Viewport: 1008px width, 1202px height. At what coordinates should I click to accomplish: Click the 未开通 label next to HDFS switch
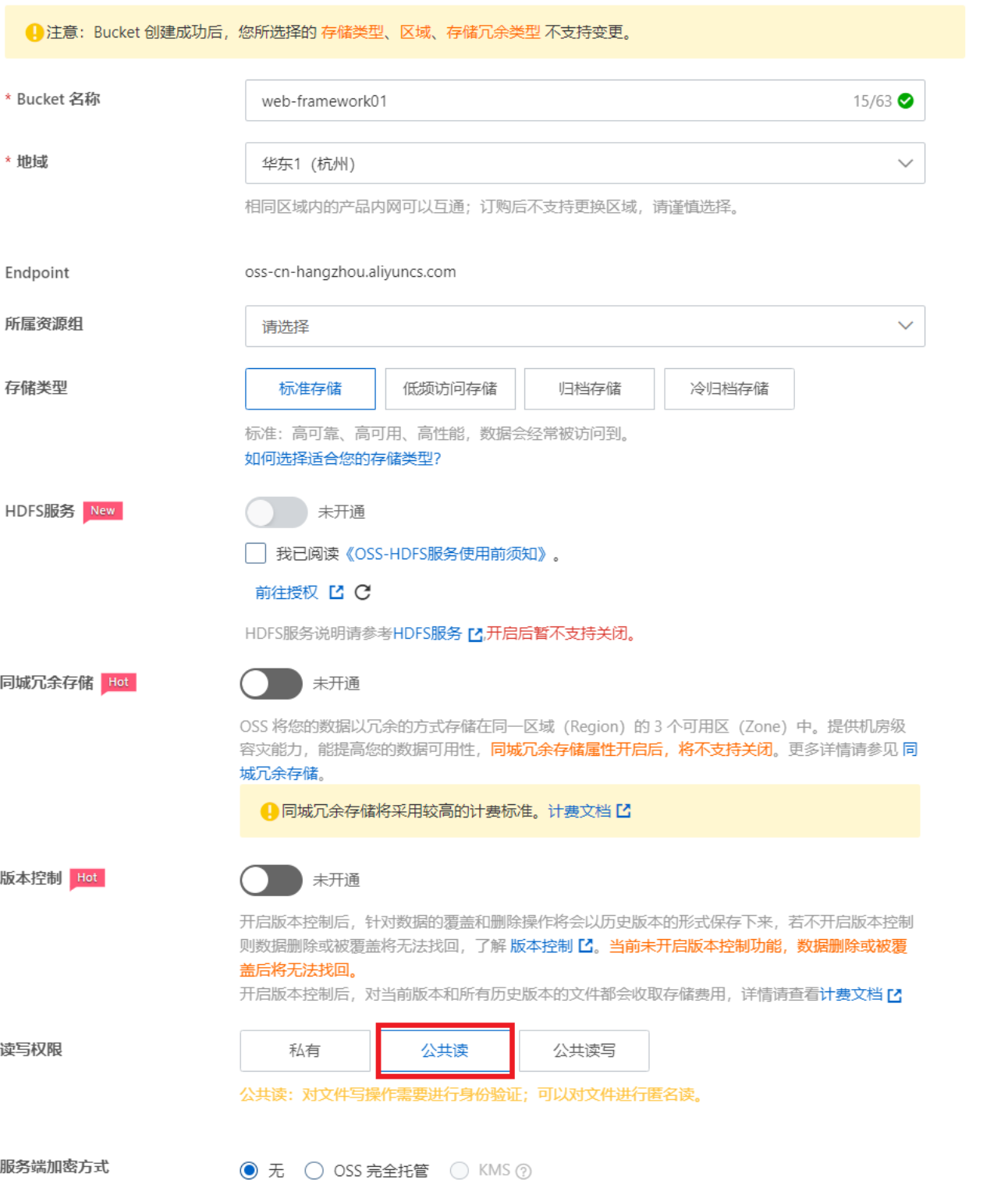pyautogui.click(x=342, y=512)
